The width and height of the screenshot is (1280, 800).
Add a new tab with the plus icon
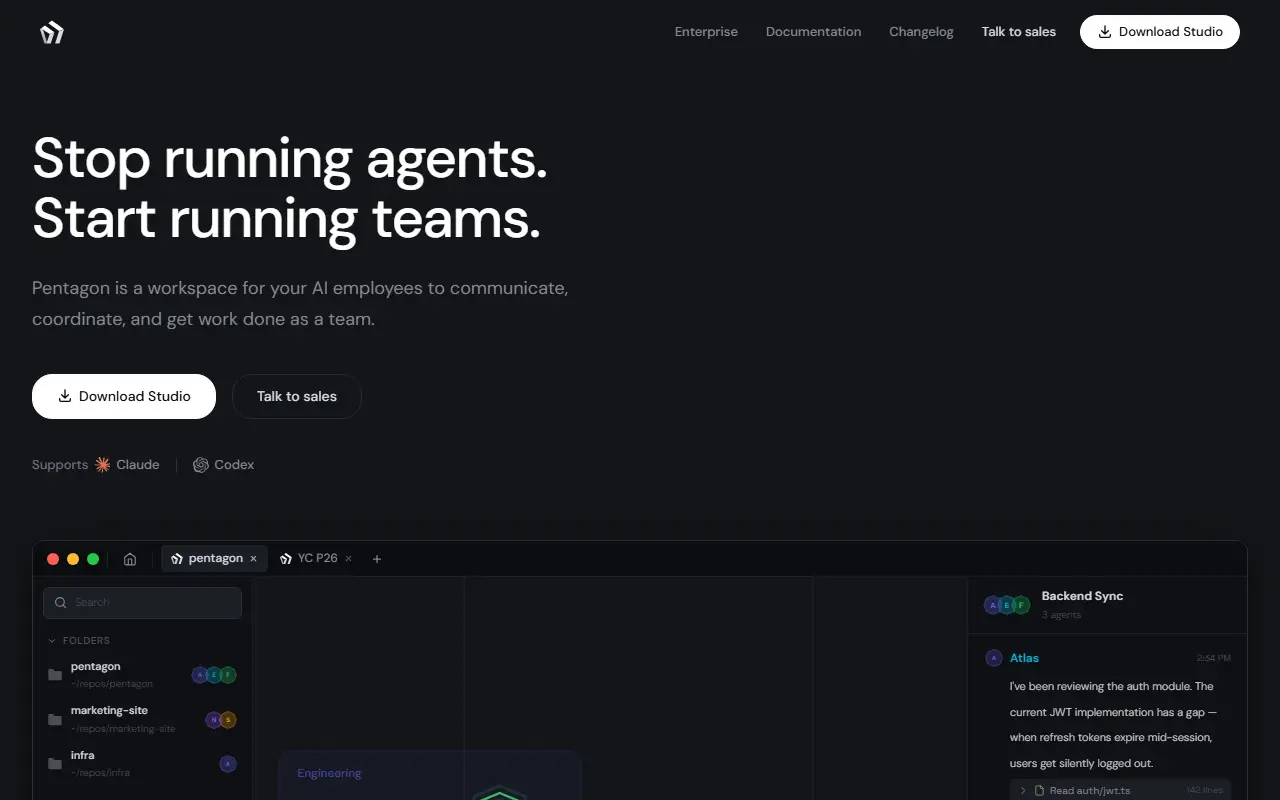[377, 559]
